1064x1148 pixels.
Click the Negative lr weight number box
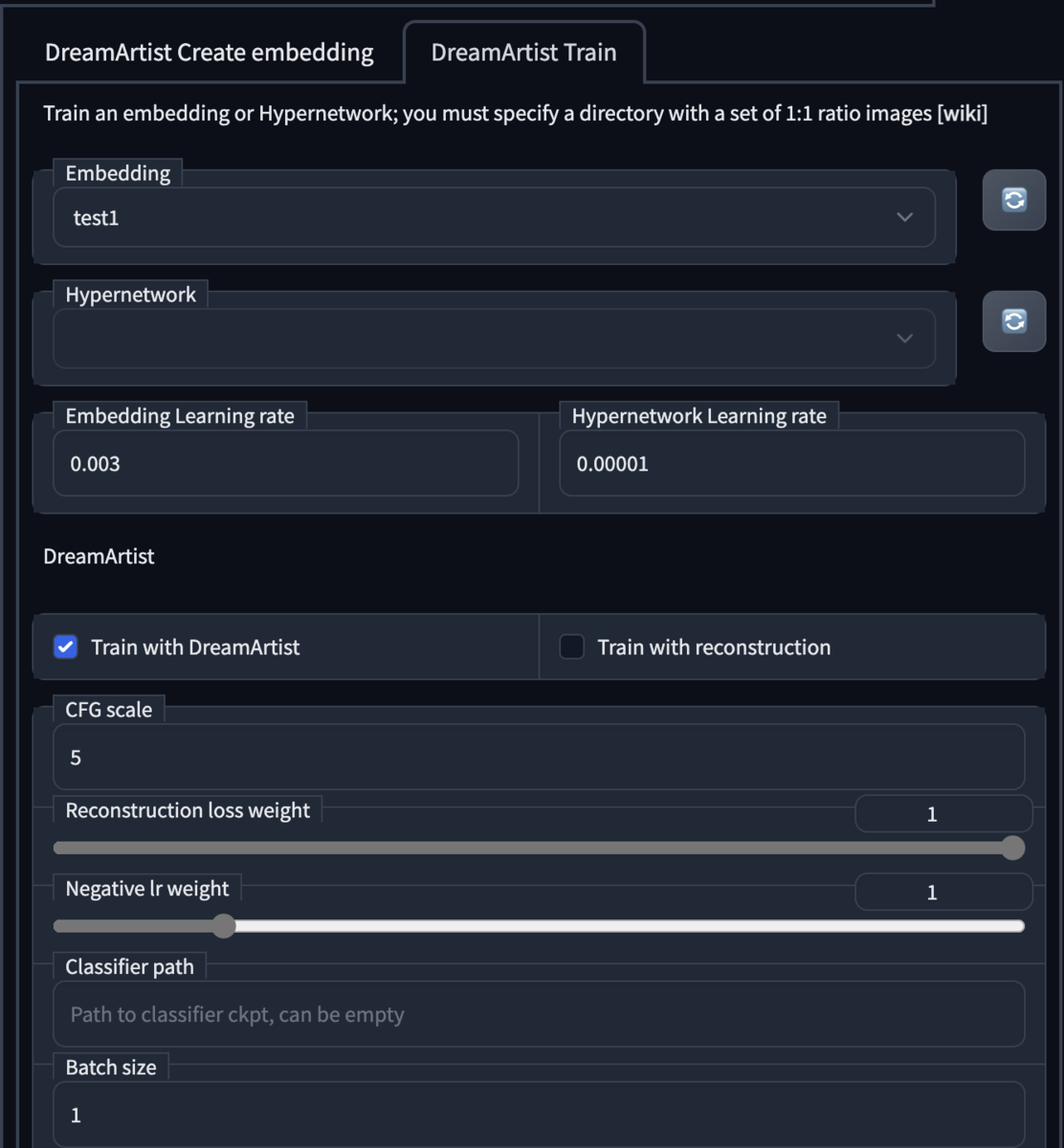coord(942,893)
